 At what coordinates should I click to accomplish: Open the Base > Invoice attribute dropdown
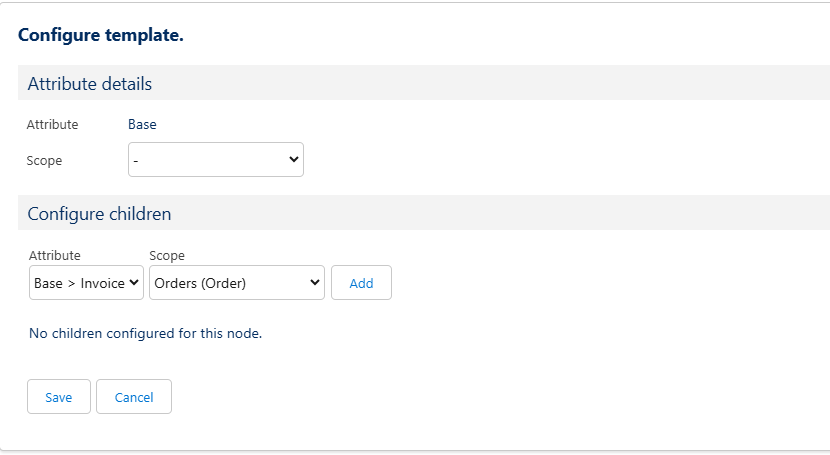point(86,283)
